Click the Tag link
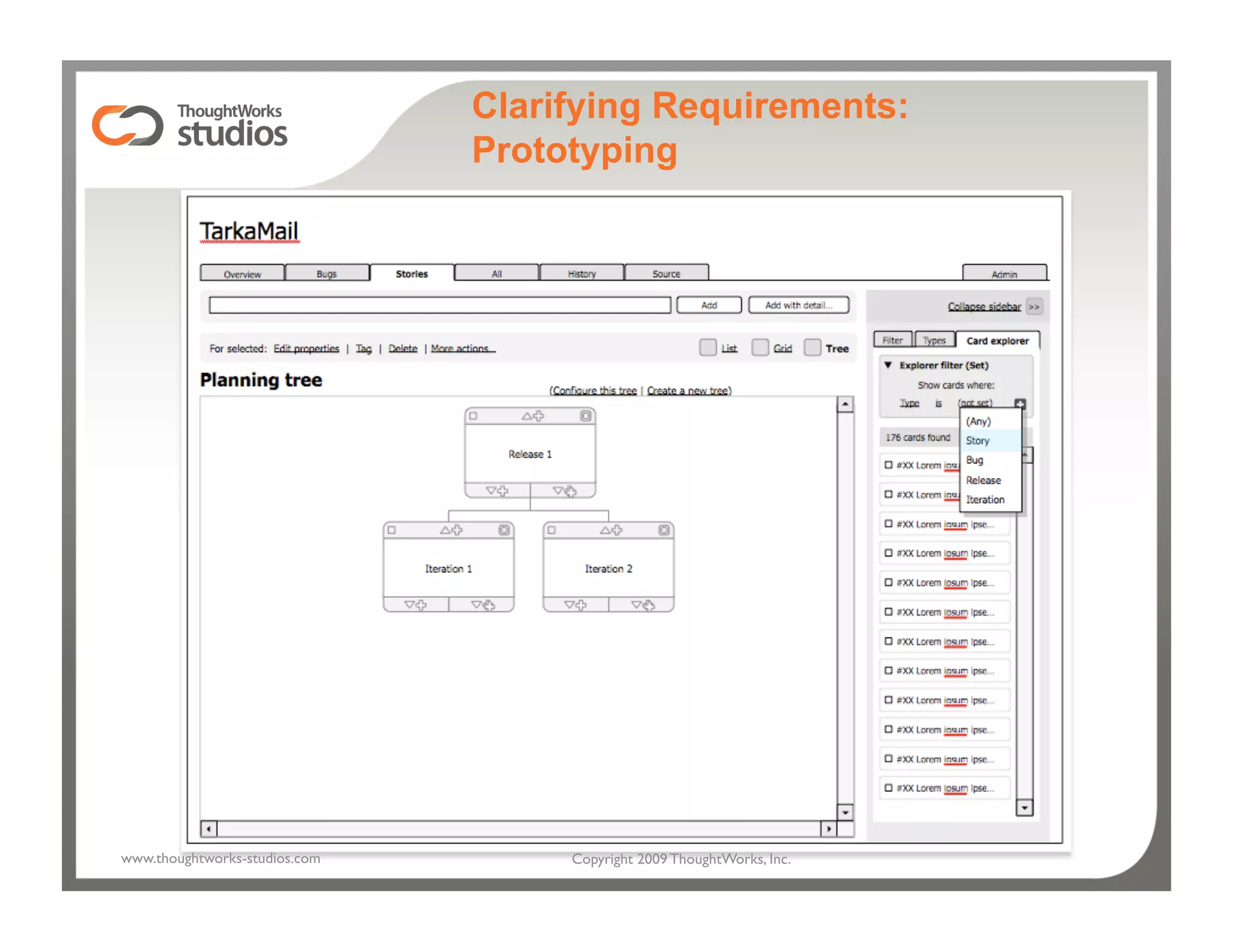The image size is (1233, 952). (x=364, y=348)
